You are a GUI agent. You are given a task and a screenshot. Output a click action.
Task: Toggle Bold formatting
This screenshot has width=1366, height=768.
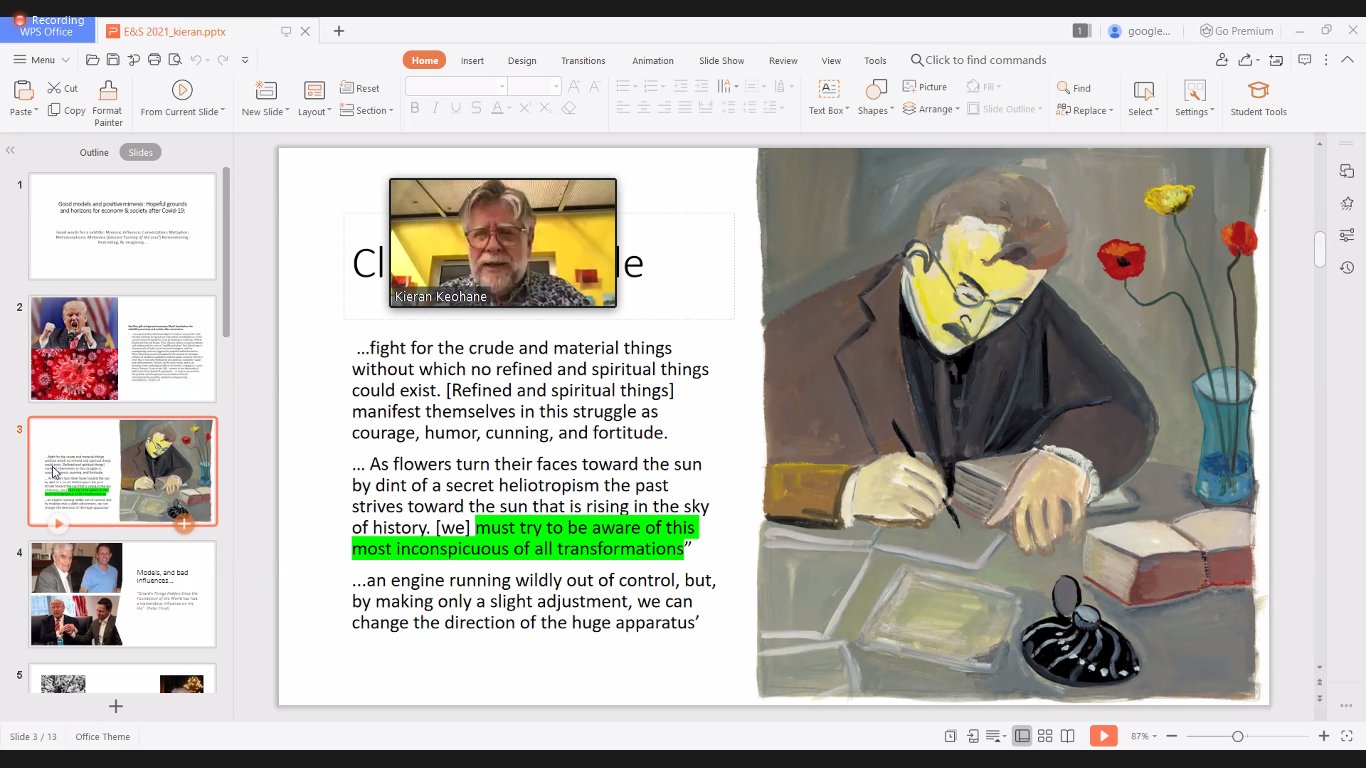tap(415, 108)
